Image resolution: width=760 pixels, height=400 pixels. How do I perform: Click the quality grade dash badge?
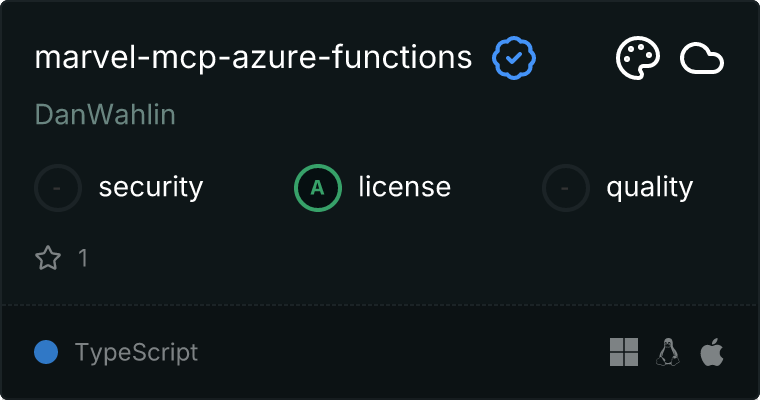point(566,187)
